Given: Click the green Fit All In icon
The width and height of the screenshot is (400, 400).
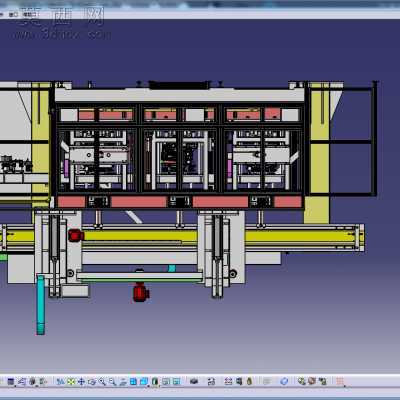Looking at the screenshot, I should click(71, 381).
